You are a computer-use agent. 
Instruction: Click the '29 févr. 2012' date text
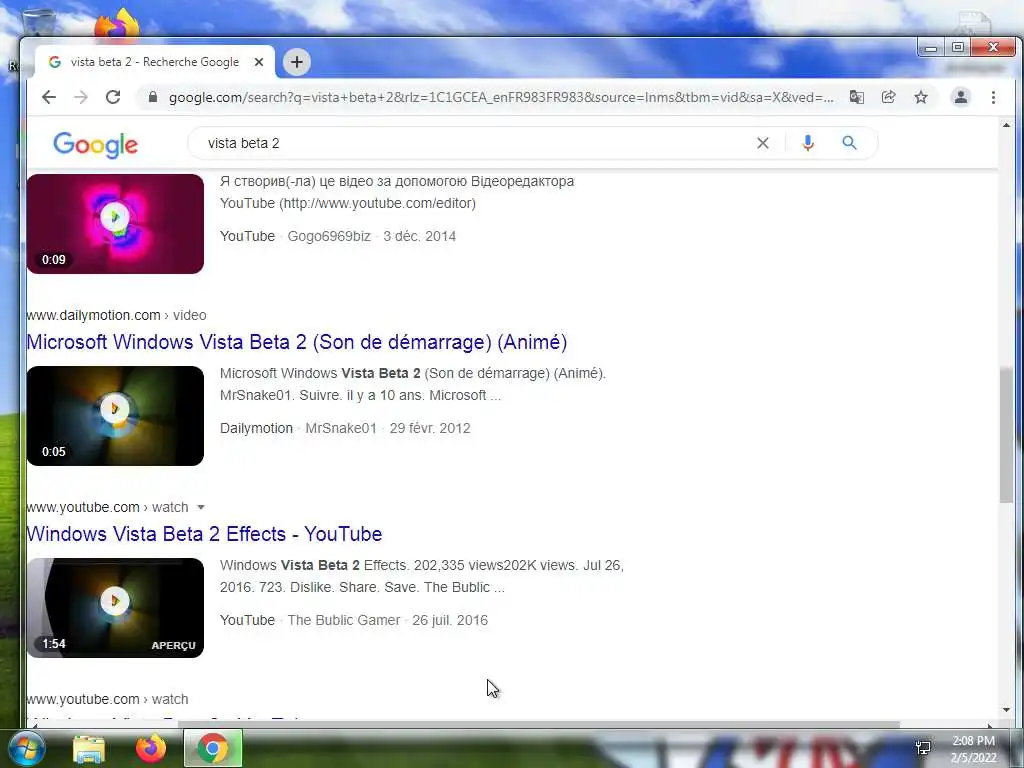pyautogui.click(x=430, y=428)
